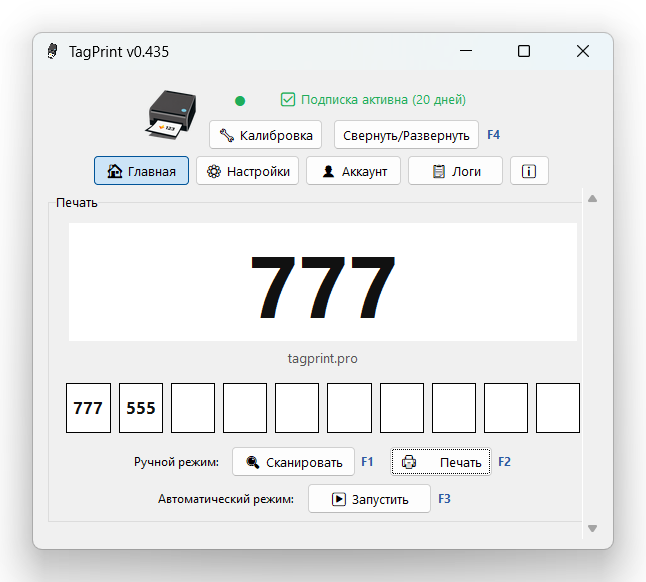646x582 pixels.
Task: Click the F3 shortcut label
Action: tap(444, 499)
